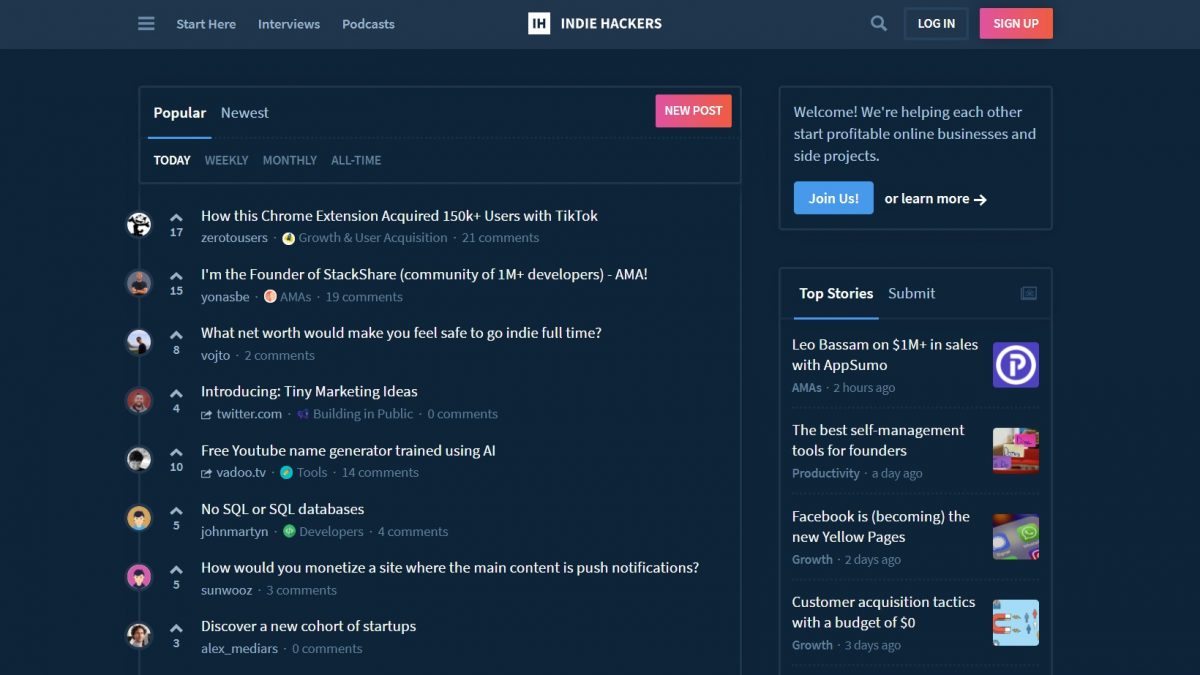1200x675 pixels.
Task: Open sunwooz avatar
Action: tap(139, 577)
